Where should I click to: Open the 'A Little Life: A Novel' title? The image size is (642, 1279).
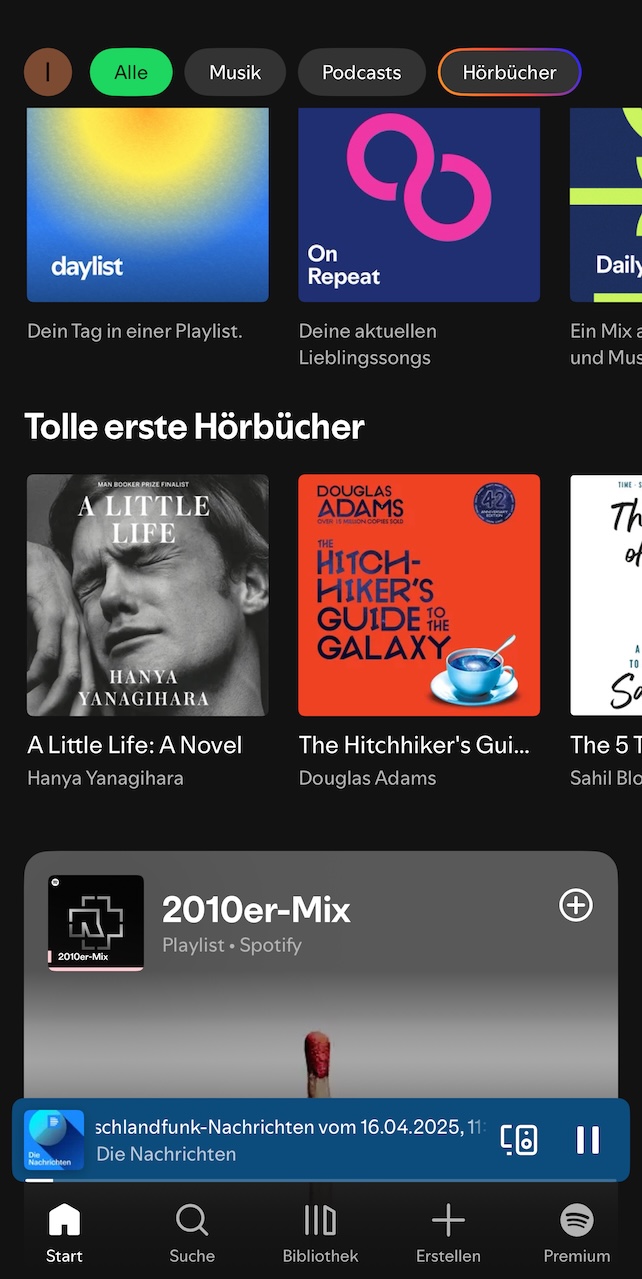[x=135, y=745]
